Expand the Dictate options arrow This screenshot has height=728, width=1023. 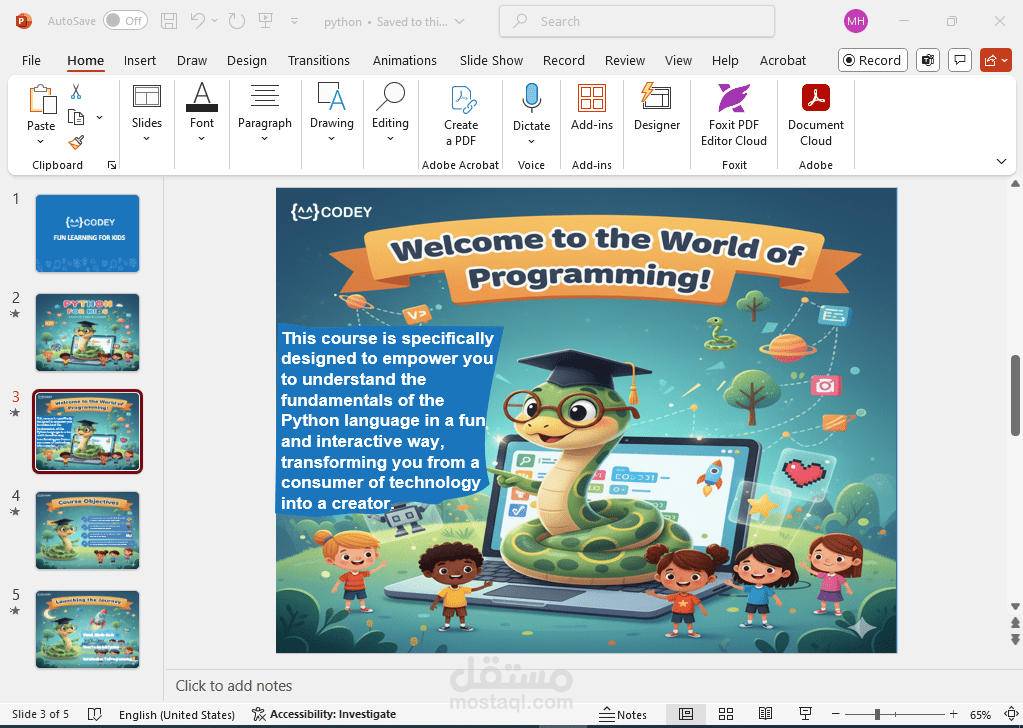[x=531, y=142]
